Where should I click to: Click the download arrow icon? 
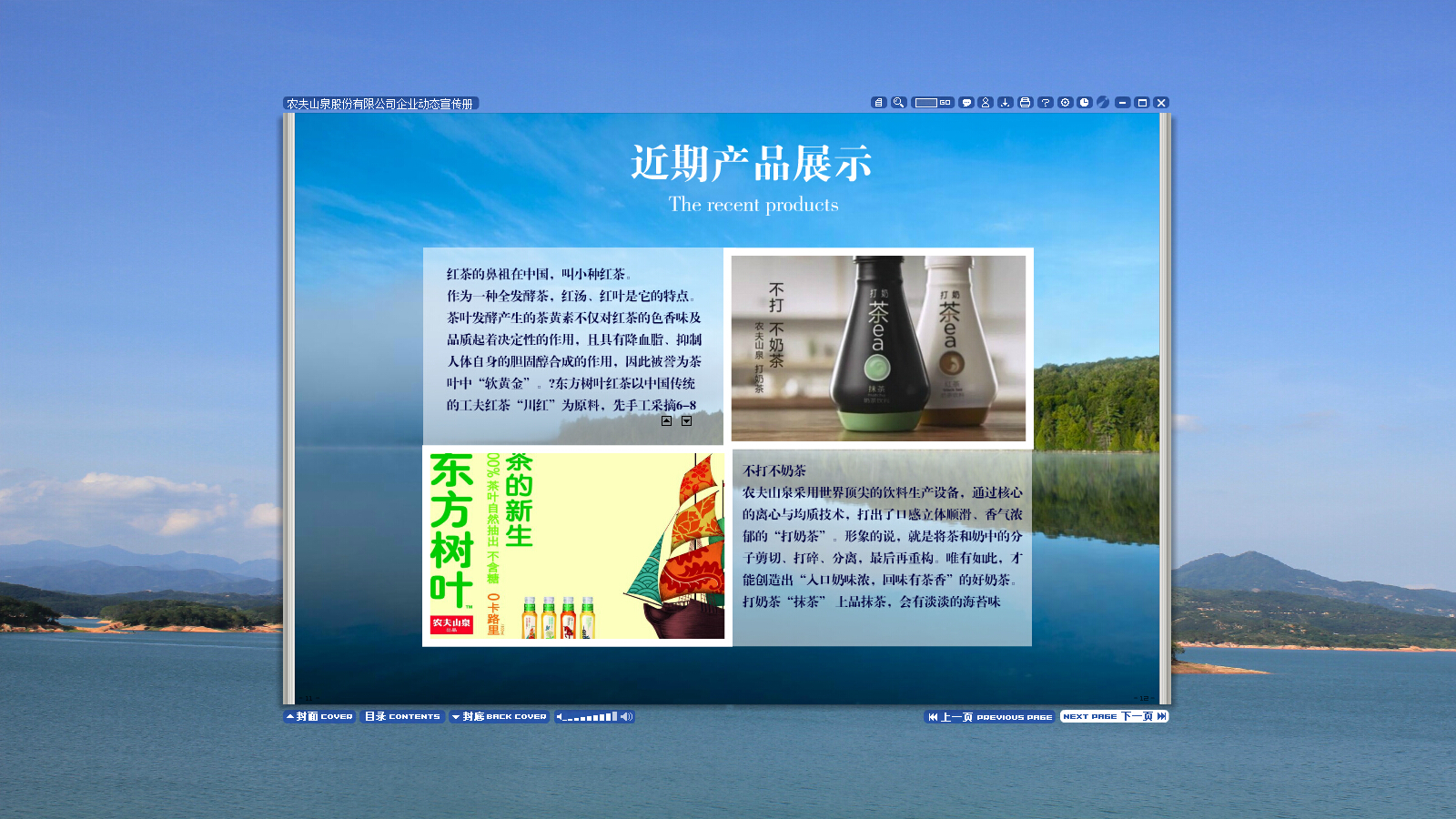tap(1006, 103)
